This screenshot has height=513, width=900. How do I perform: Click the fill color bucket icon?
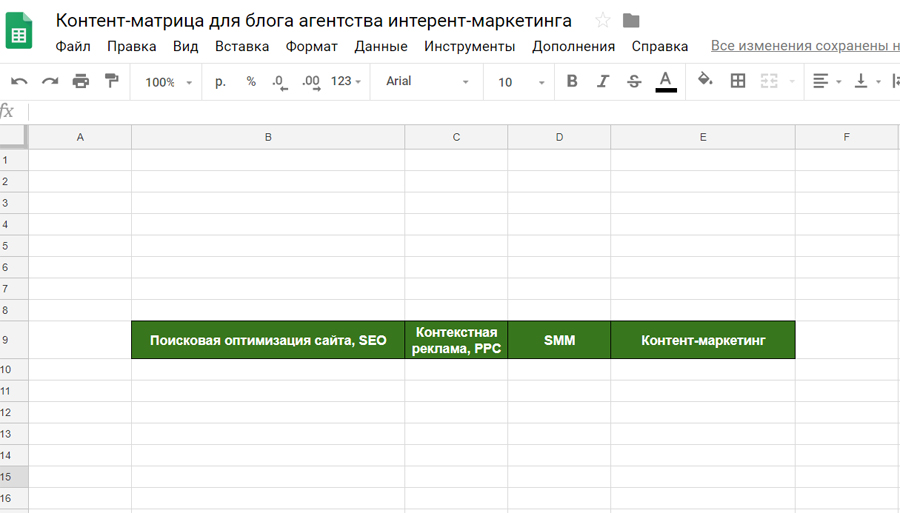coord(705,82)
